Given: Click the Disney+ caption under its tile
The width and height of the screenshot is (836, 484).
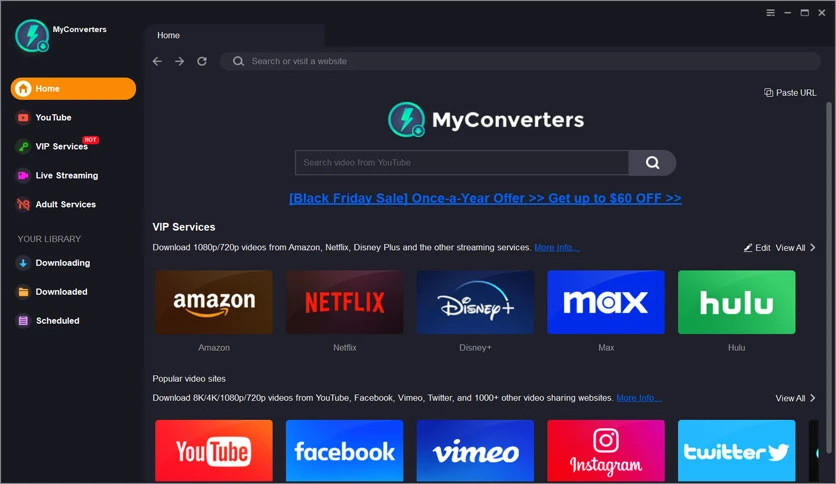Looking at the screenshot, I should click(475, 348).
